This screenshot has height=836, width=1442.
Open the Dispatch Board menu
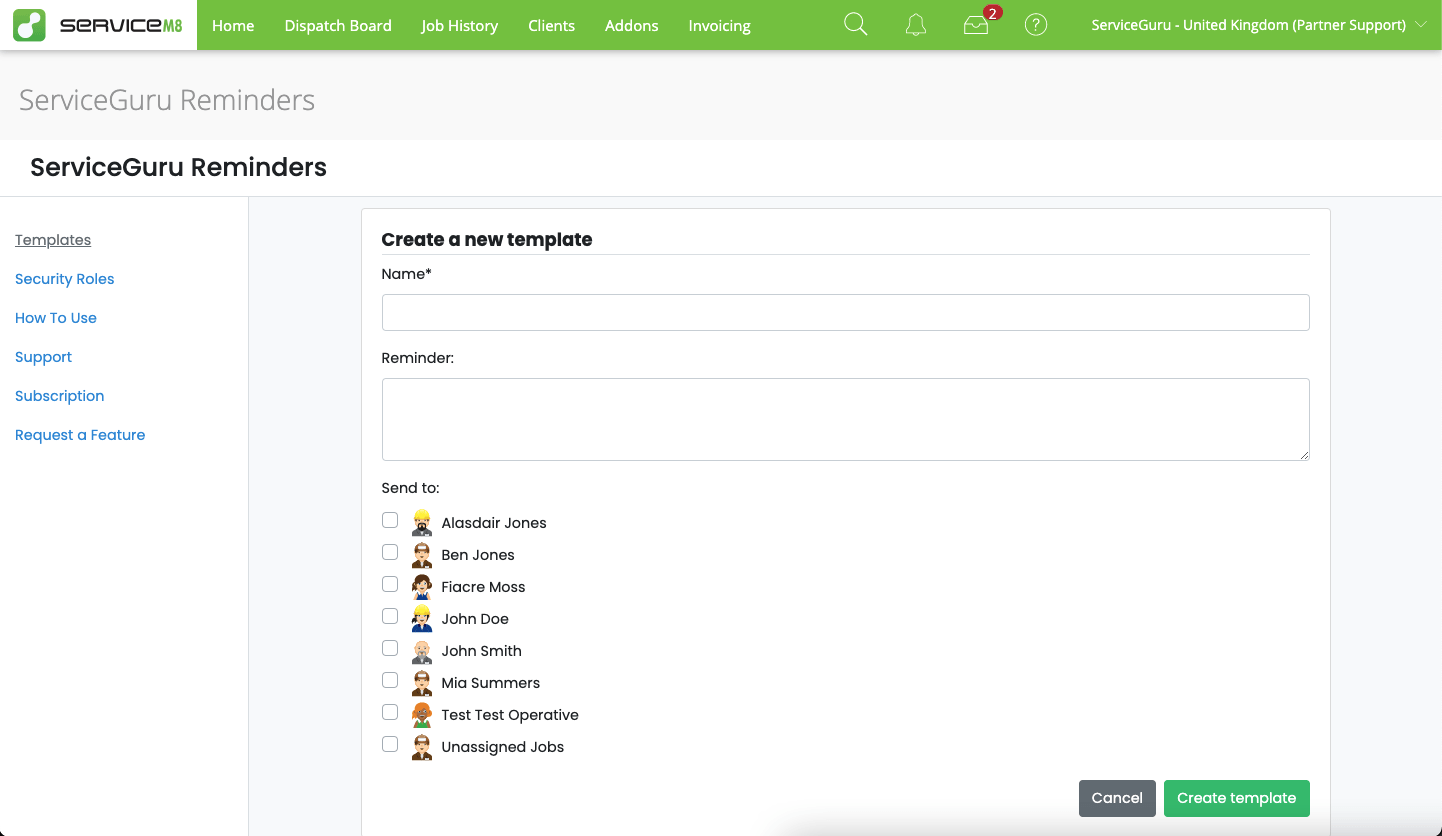pos(338,26)
